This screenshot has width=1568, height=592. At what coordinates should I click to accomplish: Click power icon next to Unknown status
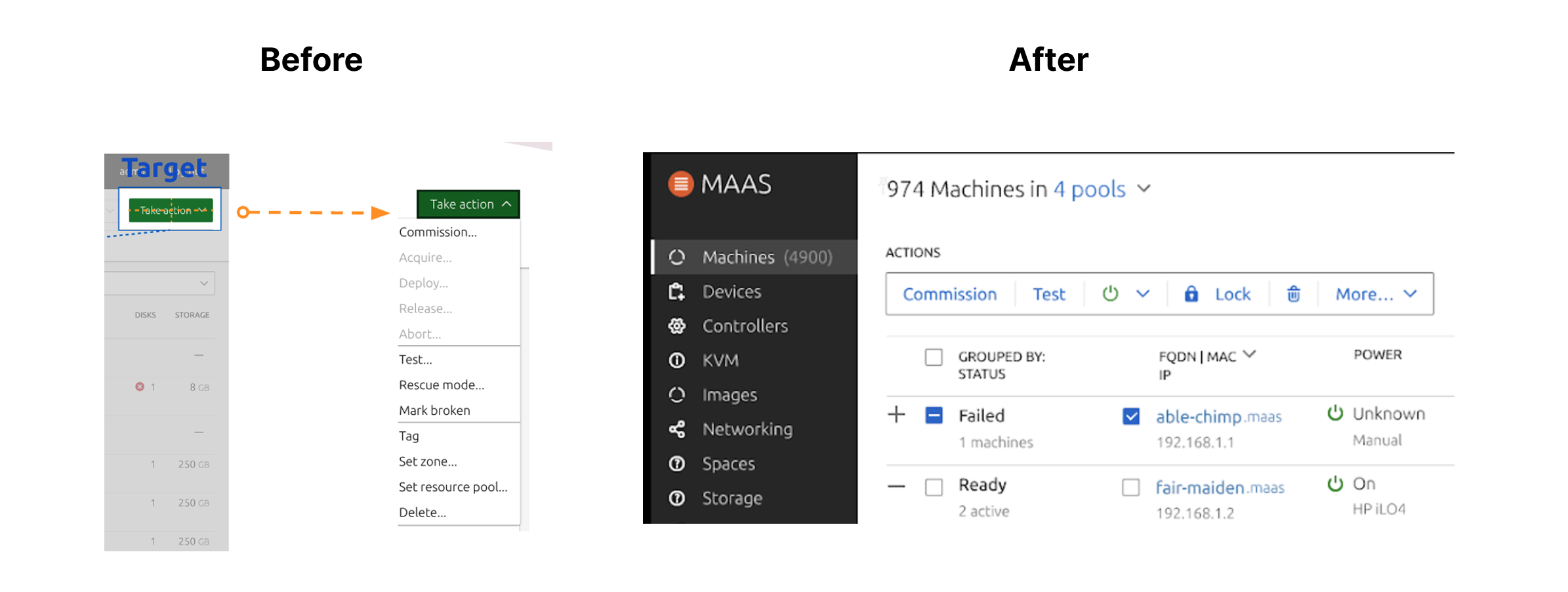(x=1335, y=413)
